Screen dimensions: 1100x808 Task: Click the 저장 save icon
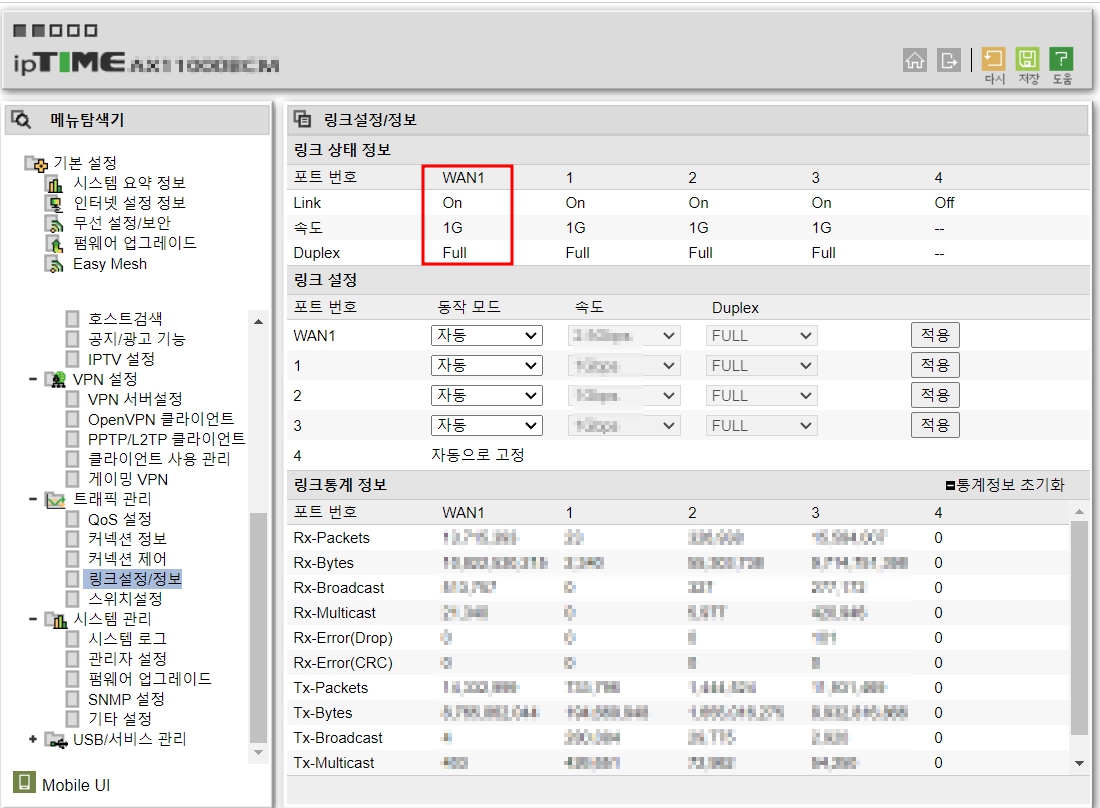[1027, 59]
